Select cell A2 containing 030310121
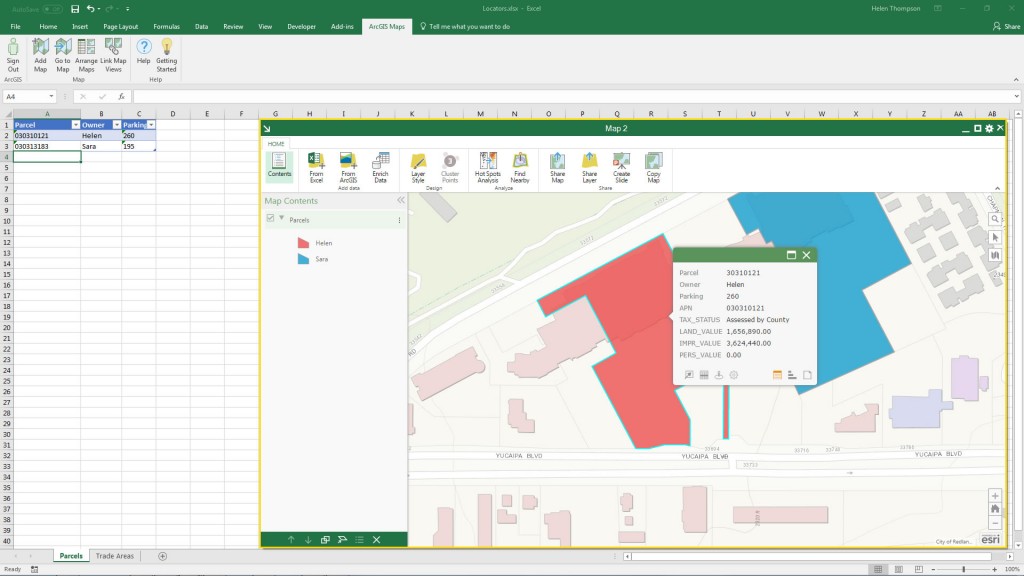Screen dimensions: 1024x576 tap(46, 136)
